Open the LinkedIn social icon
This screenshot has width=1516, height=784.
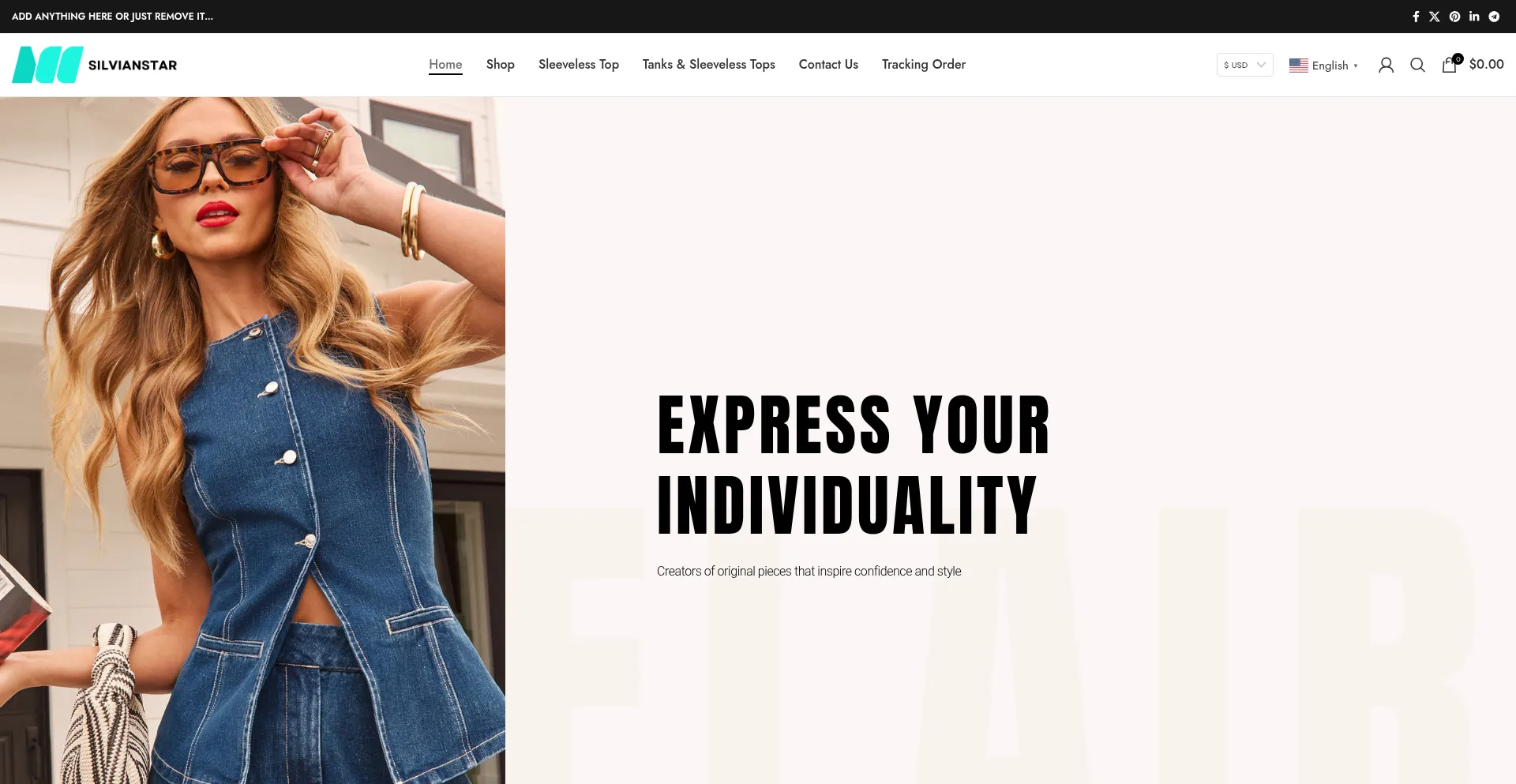pos(1474,17)
